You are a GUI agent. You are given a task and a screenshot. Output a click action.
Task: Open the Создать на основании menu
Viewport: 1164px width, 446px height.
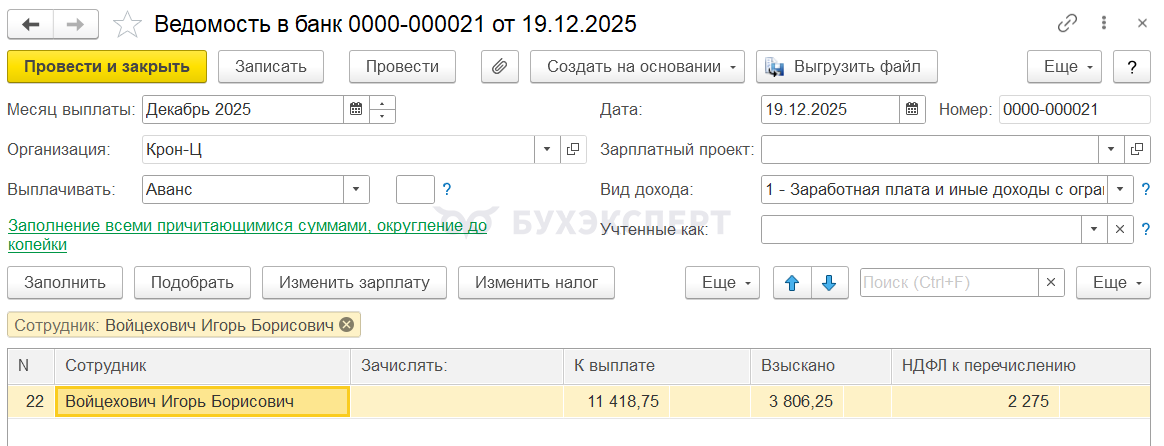pos(638,67)
